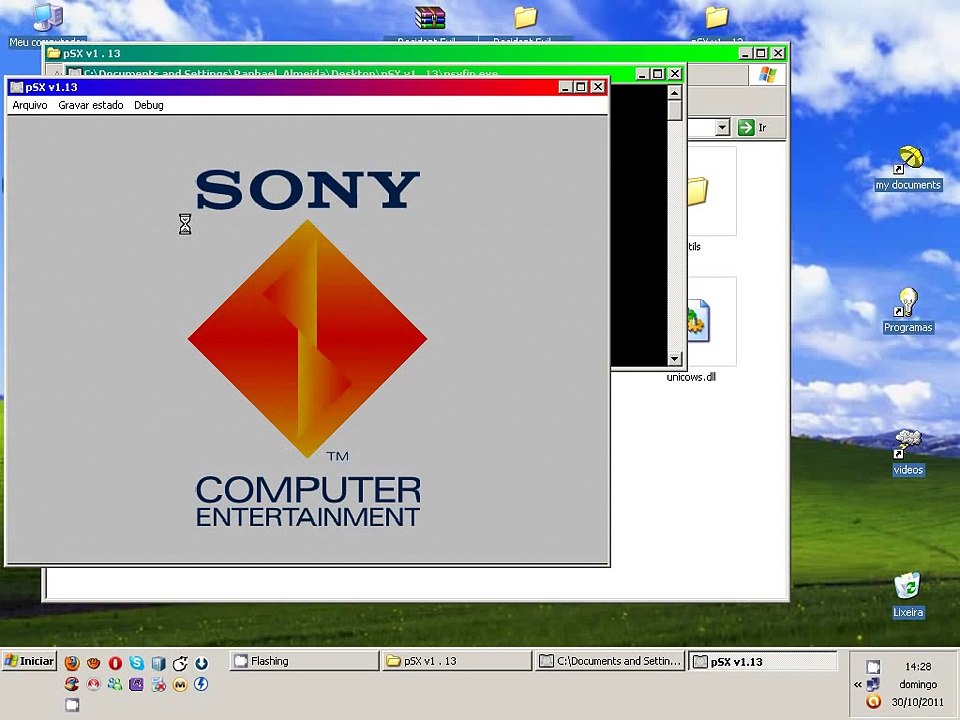Minimize the pSX v1 . 13 Explorer window
The height and width of the screenshot is (720, 960).
pos(744,53)
